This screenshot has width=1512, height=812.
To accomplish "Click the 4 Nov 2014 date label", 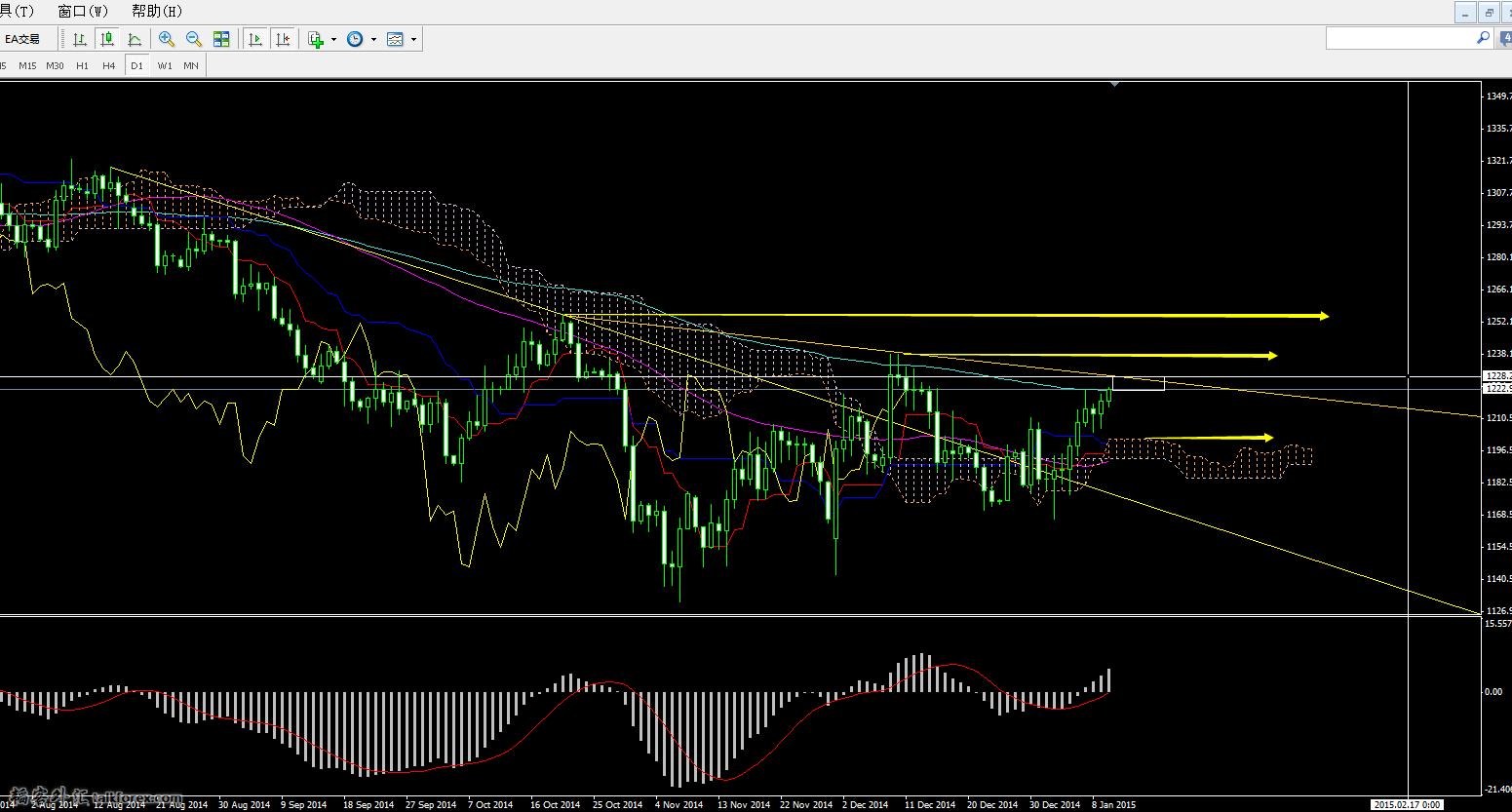I will (678, 805).
